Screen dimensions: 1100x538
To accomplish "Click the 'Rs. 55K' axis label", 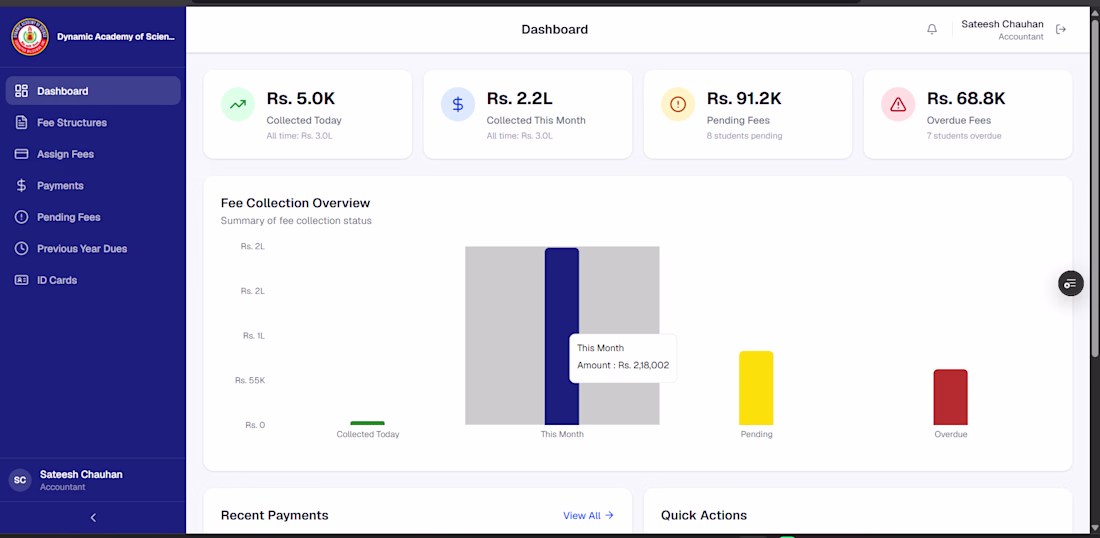I will click(x=250, y=380).
